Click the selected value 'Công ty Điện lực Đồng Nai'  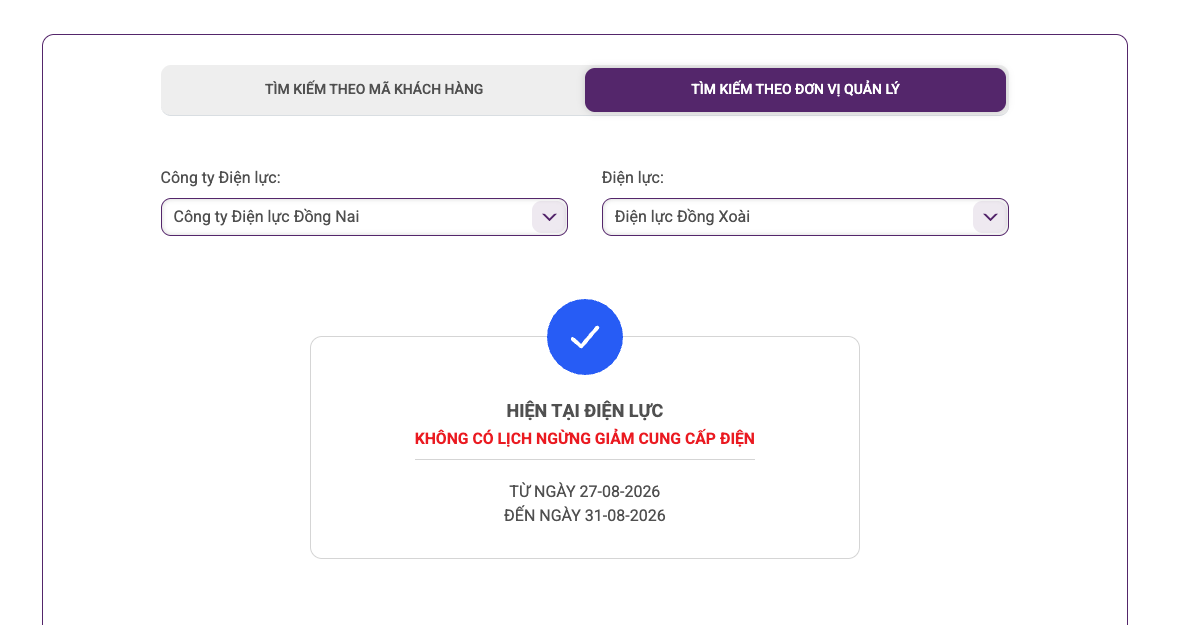[x=266, y=217]
